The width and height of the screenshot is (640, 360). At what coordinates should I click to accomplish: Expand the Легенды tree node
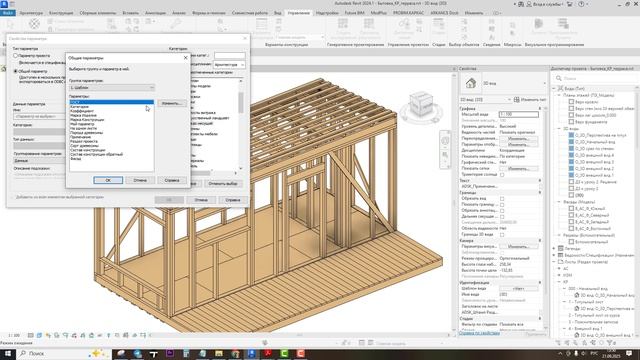(554, 248)
